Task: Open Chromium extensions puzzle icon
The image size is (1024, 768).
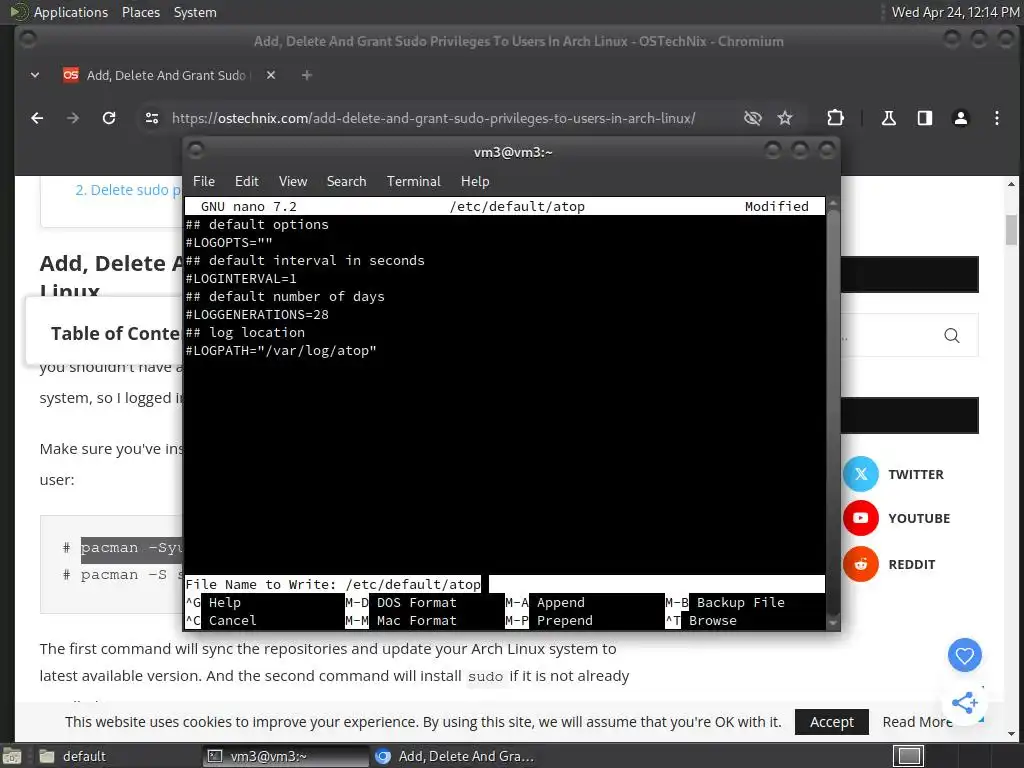Action: (835, 118)
